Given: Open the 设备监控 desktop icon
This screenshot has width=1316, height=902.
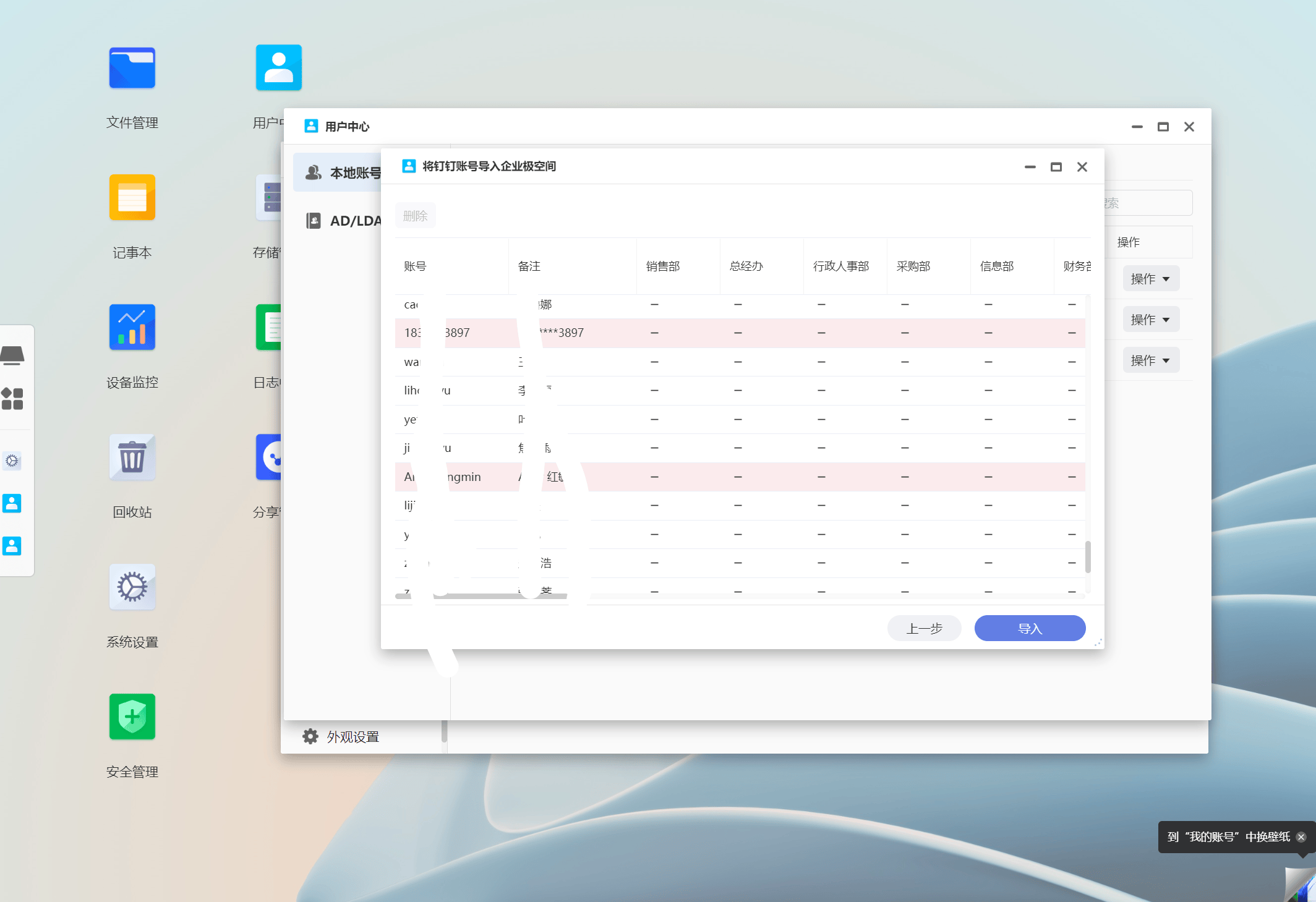Looking at the screenshot, I should (x=132, y=328).
